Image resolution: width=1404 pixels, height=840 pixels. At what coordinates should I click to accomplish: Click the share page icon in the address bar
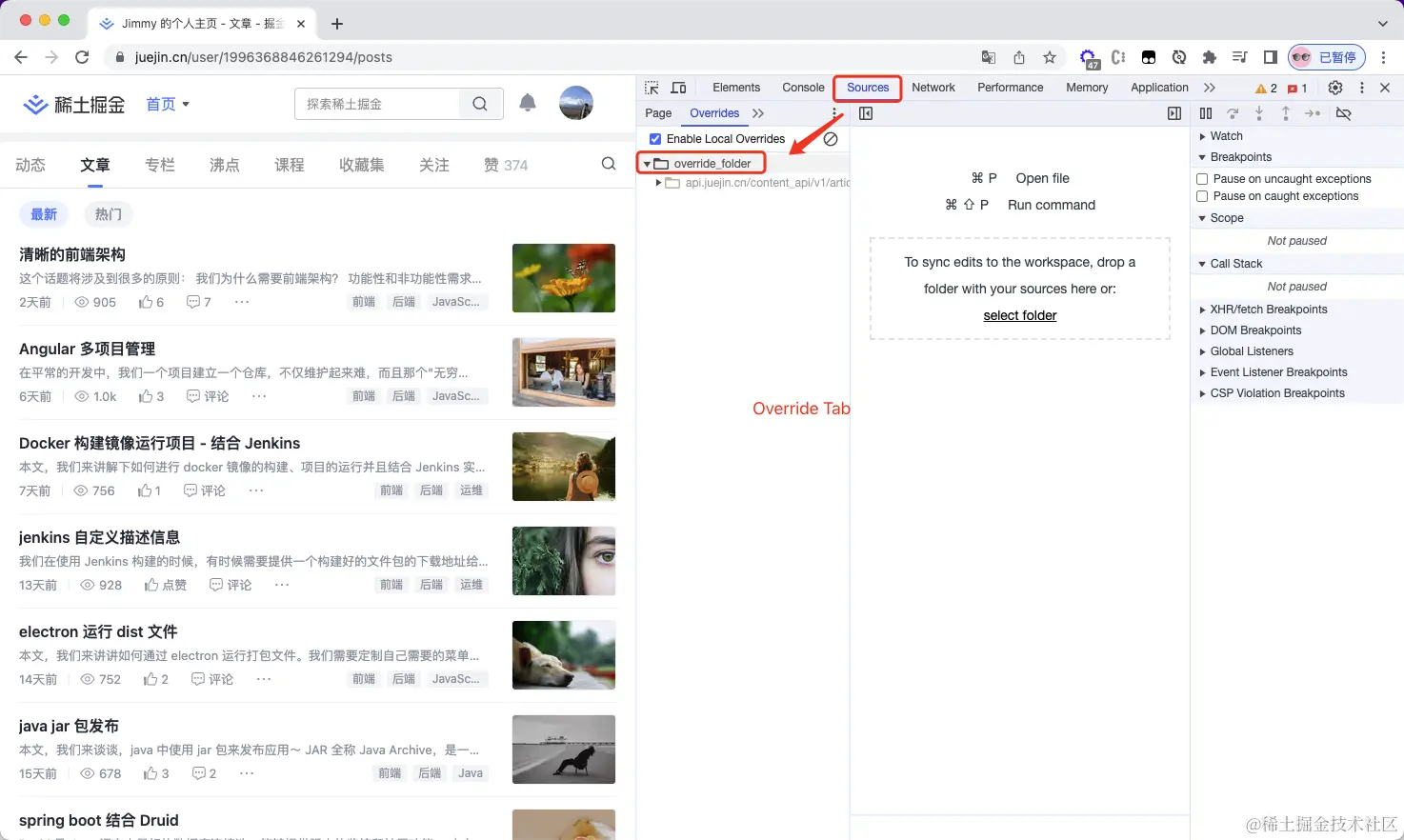(1019, 57)
